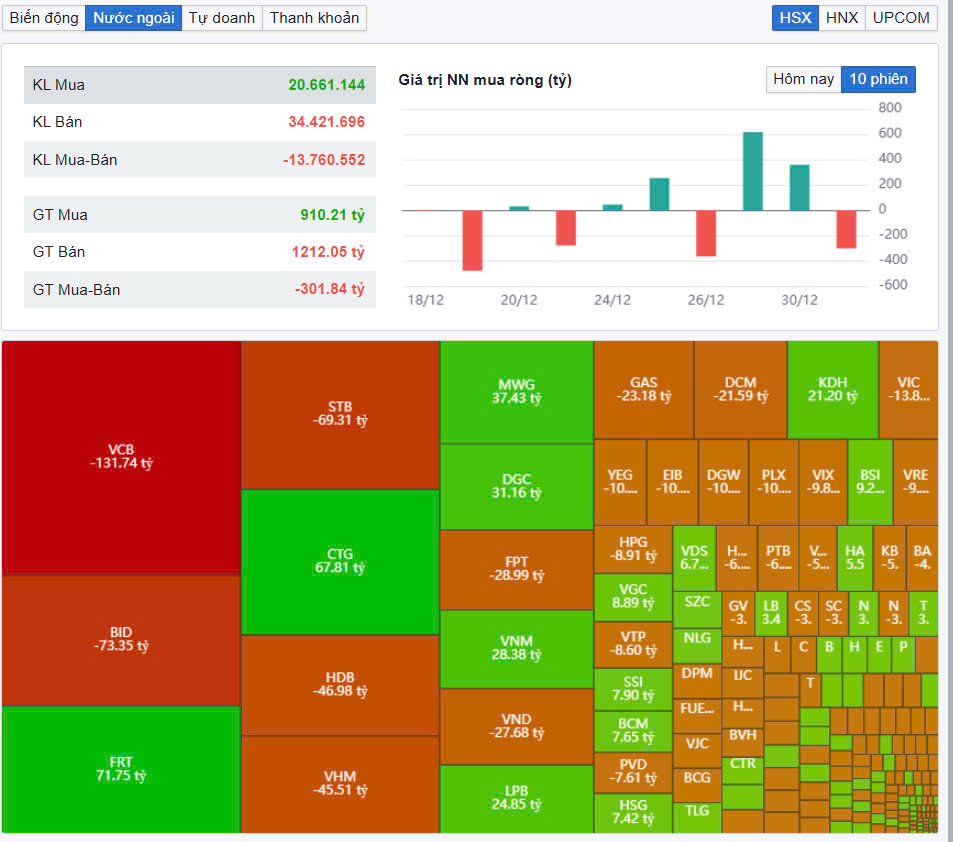
Task: Select the DGW treemap block
Action: [x=723, y=482]
